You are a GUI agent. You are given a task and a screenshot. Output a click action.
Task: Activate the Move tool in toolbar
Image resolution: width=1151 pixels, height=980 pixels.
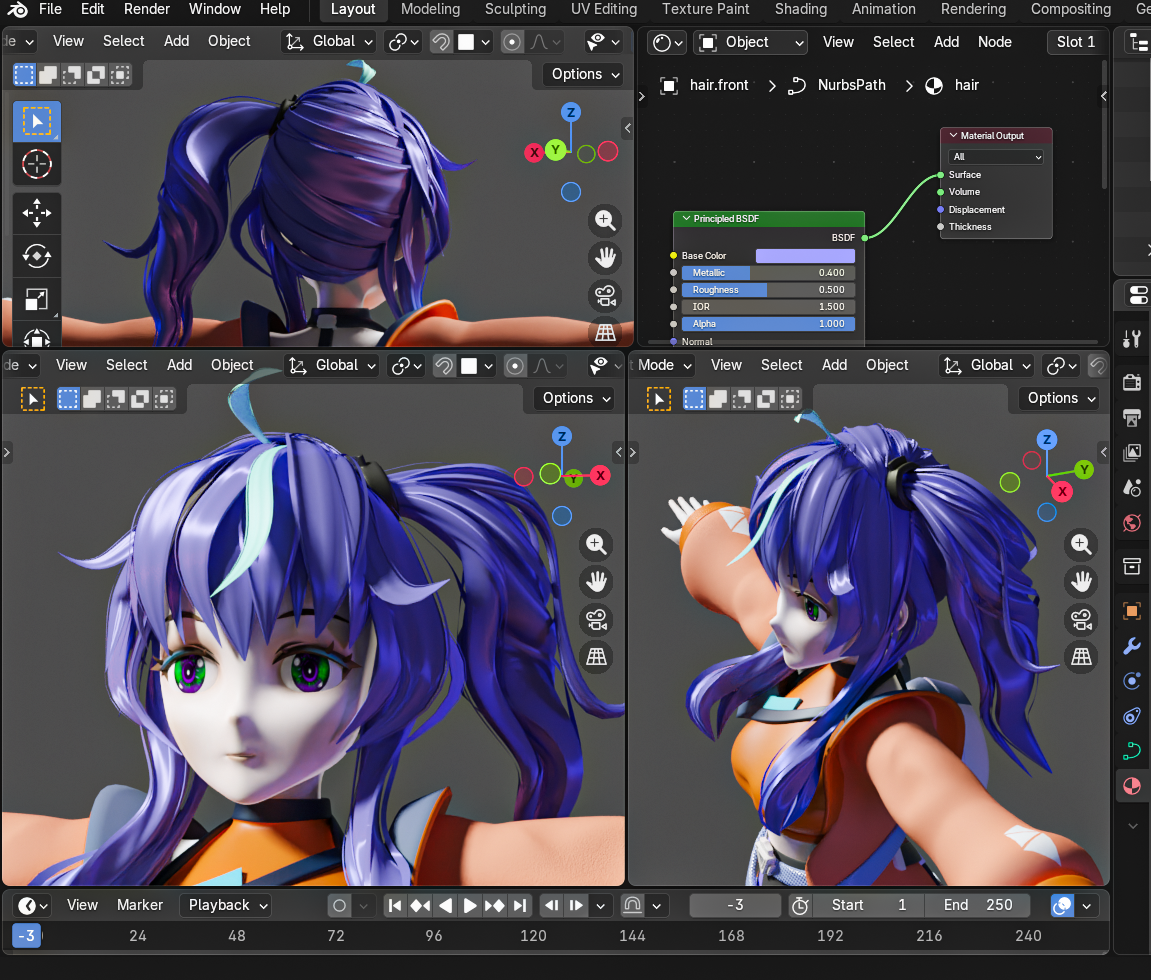pos(37,213)
